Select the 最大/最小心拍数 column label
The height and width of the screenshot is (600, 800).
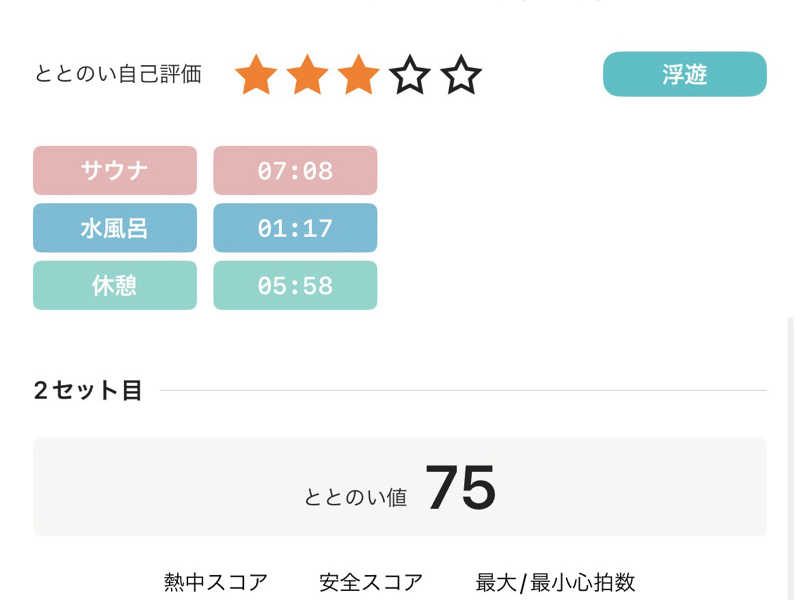(x=555, y=582)
